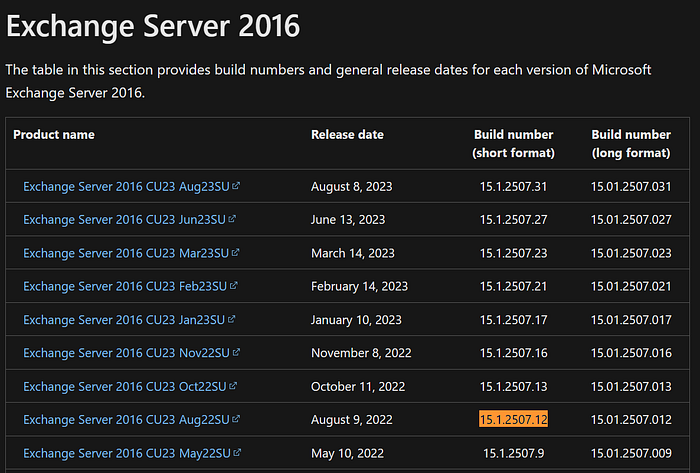
Task: Click long build number 15.01.2507.016
Action: click(631, 353)
